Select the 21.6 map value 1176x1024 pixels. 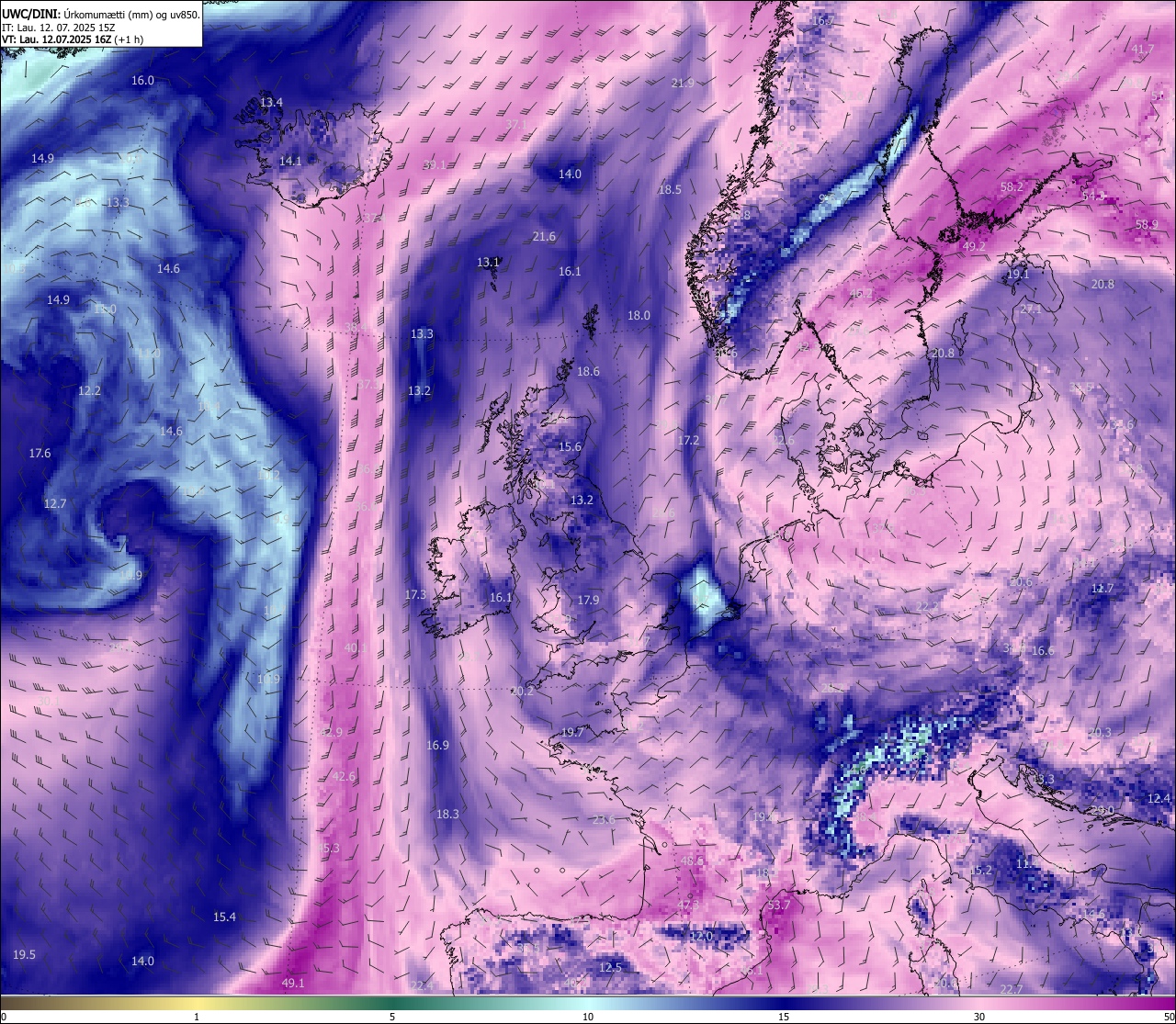[x=544, y=237]
